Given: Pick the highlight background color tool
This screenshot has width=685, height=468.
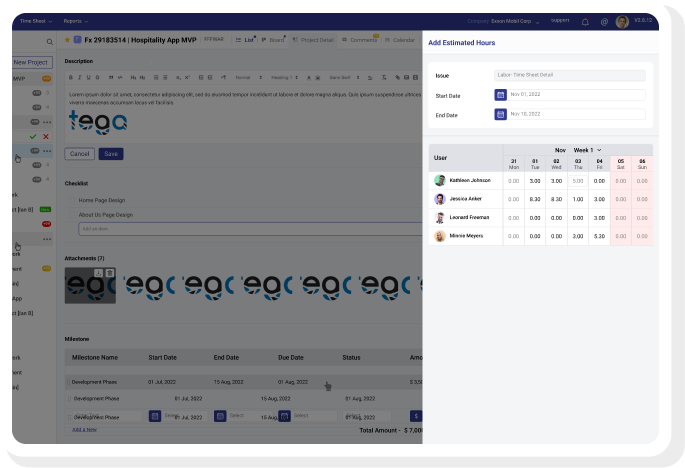Looking at the screenshot, I should tap(318, 77).
